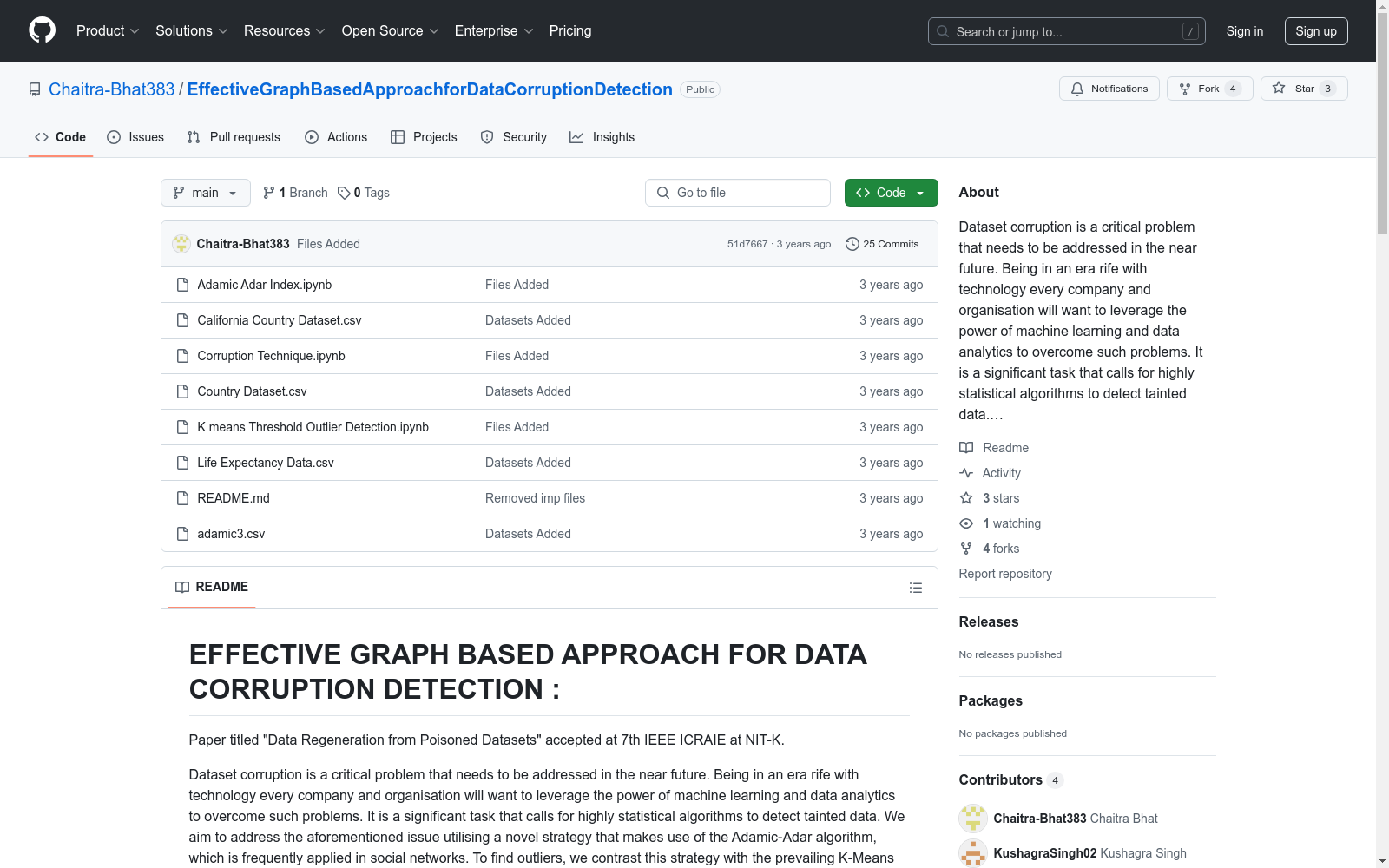Open the Corruption Technique.ipynb file

(272, 356)
